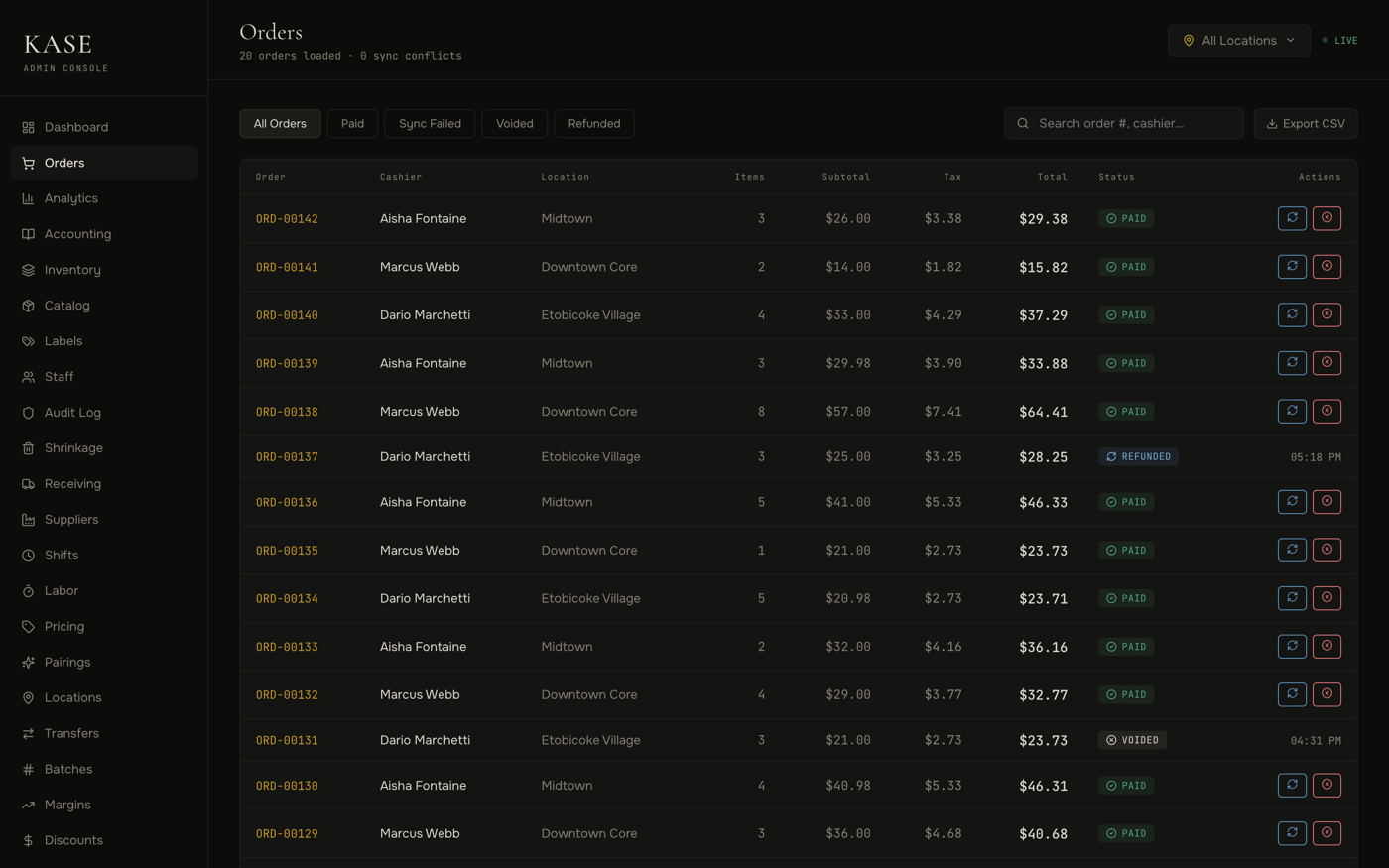Click refund icon for order ORD-00133
Image resolution: width=1389 pixels, height=868 pixels.
click(x=1292, y=646)
